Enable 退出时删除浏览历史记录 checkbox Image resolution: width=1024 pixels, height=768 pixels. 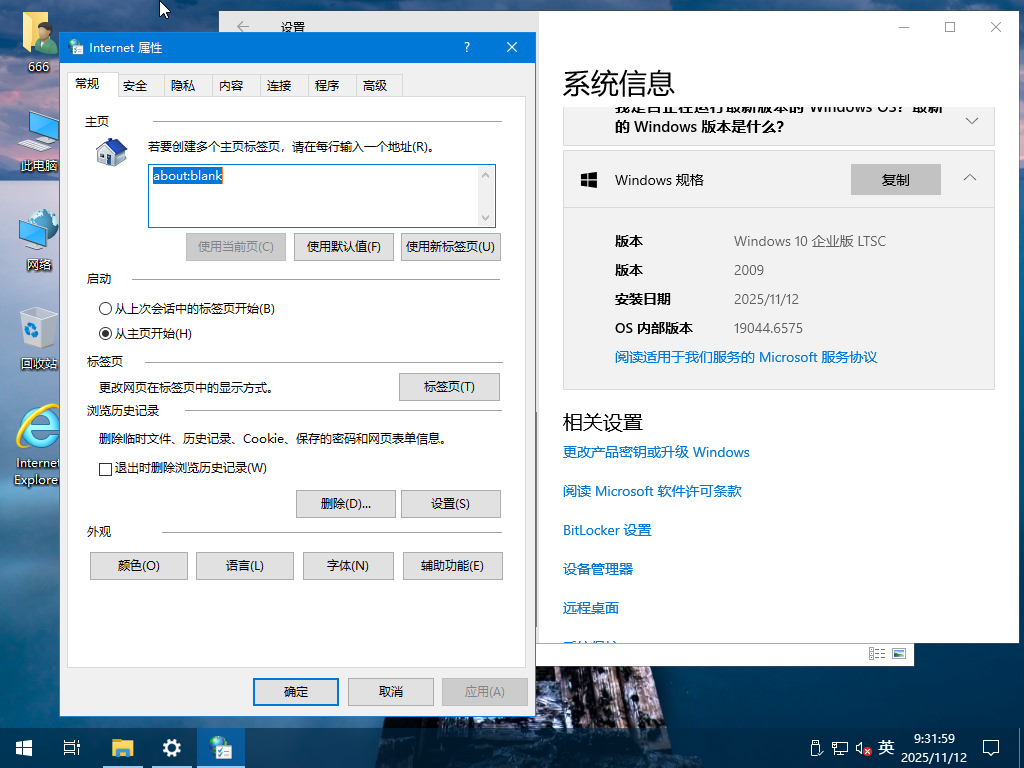point(106,468)
